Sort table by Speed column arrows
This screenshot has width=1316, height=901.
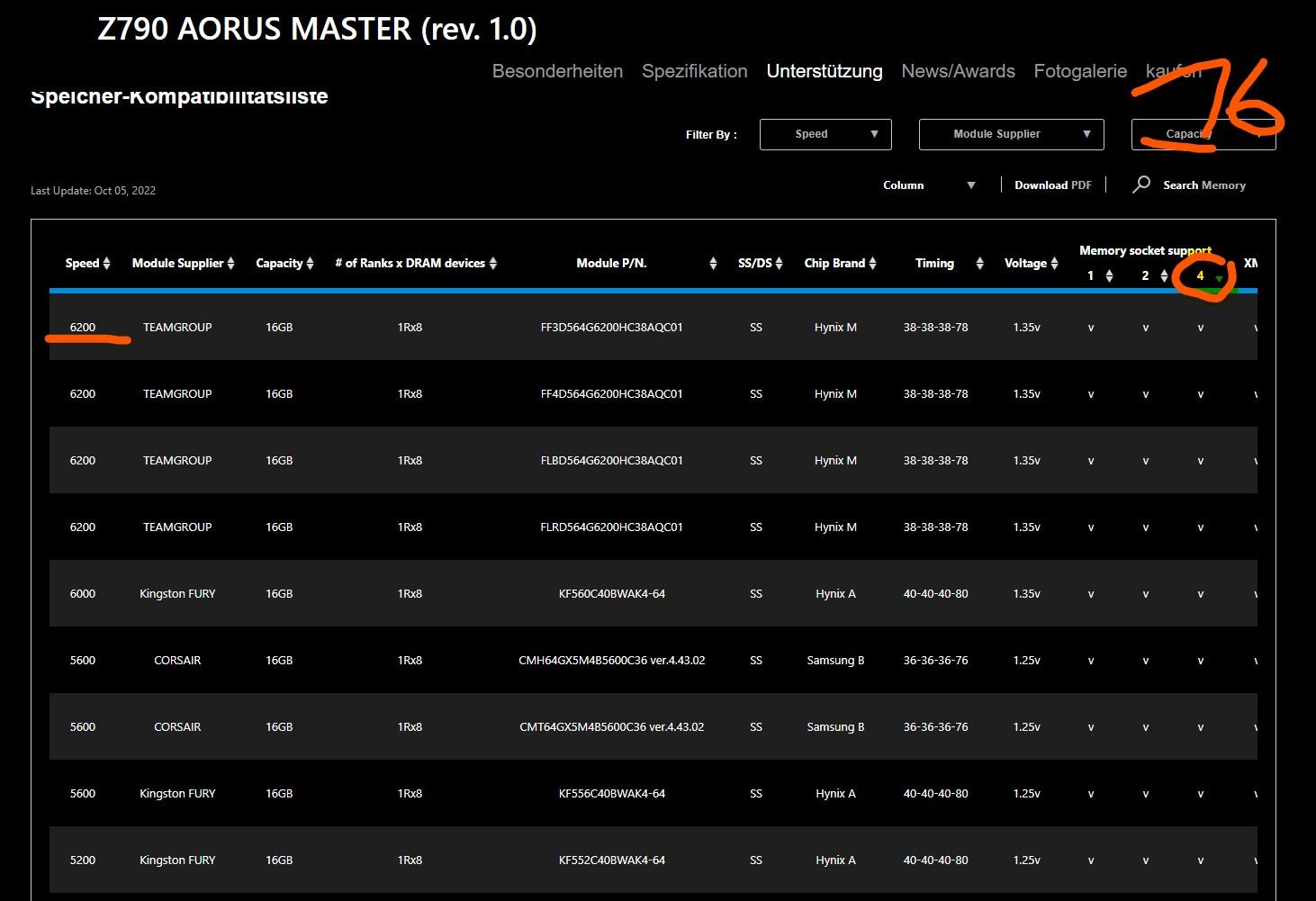click(x=106, y=264)
